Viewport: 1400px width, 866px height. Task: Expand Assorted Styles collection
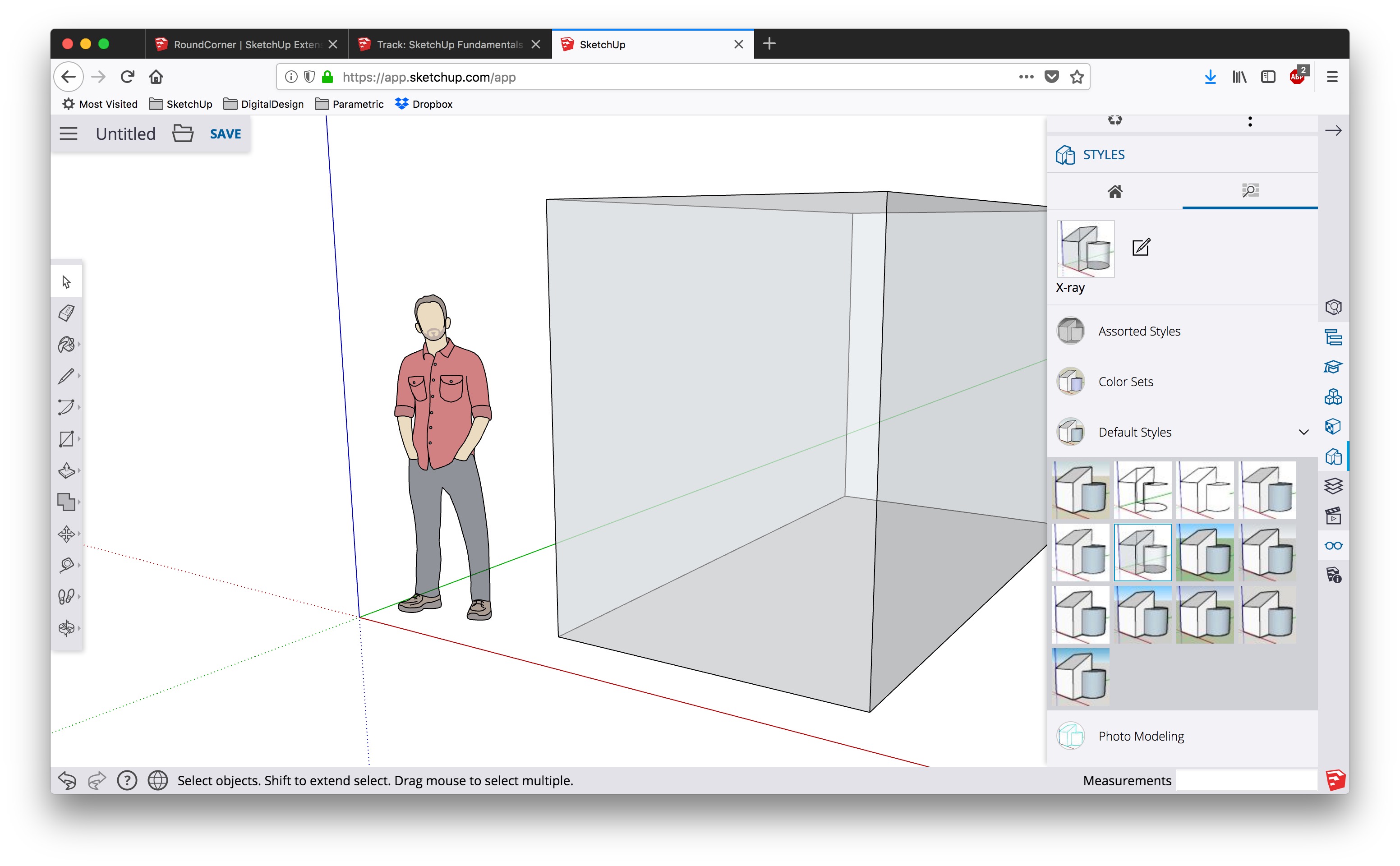1139,331
